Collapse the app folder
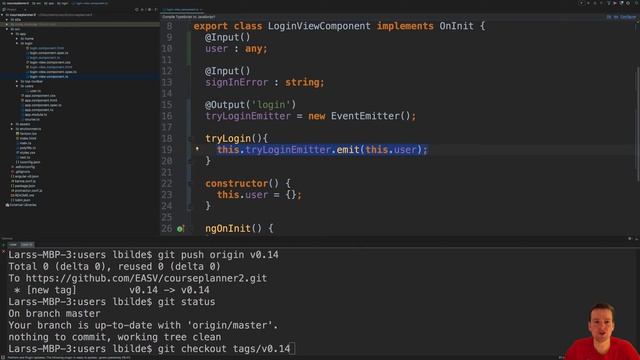The image size is (640, 360). pyautogui.click(x=12, y=34)
